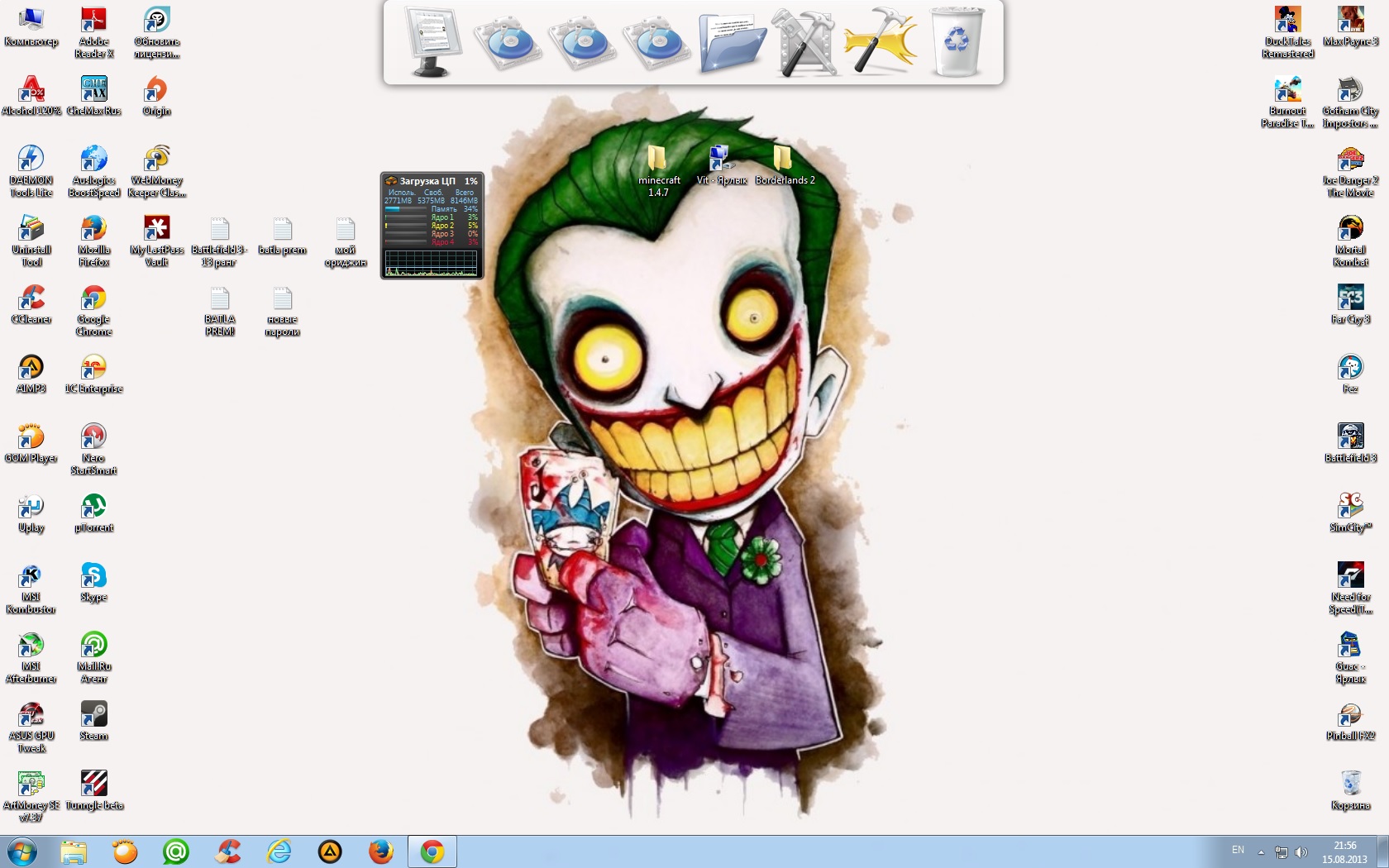
Task: Open the dock recycle bin
Action: click(x=957, y=41)
